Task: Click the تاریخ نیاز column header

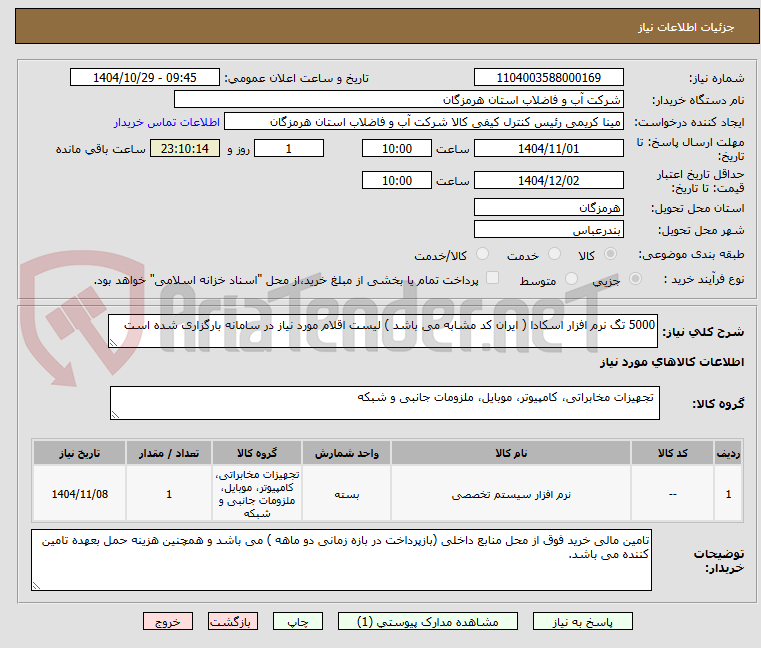Action: 80,453
